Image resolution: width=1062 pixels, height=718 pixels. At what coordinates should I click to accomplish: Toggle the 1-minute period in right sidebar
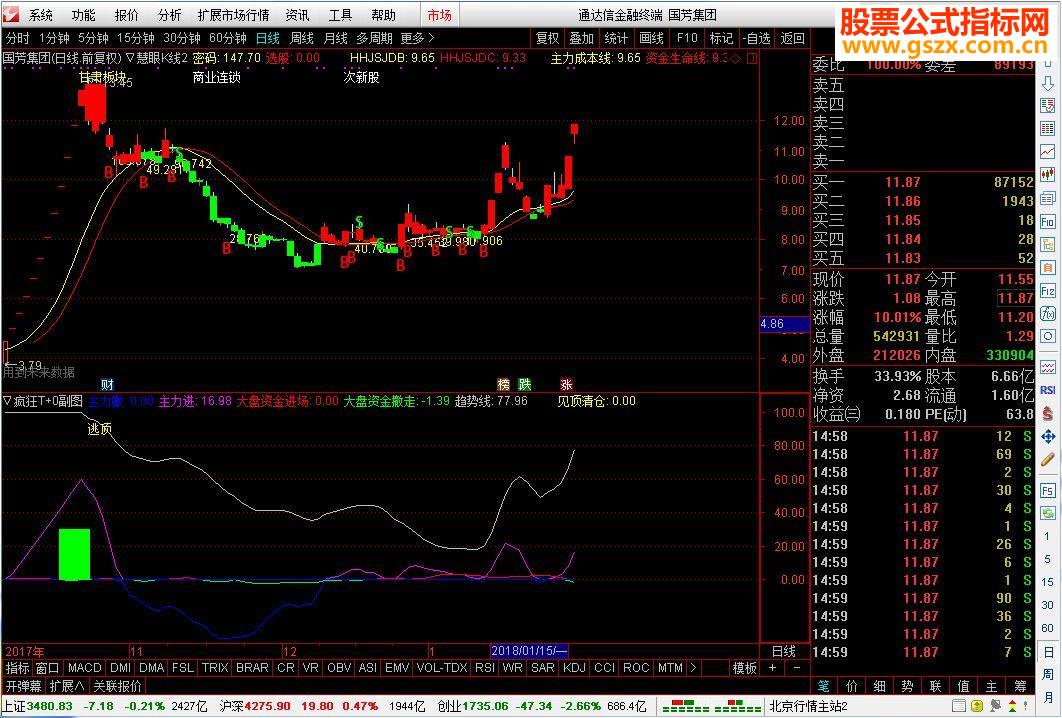(1048, 536)
